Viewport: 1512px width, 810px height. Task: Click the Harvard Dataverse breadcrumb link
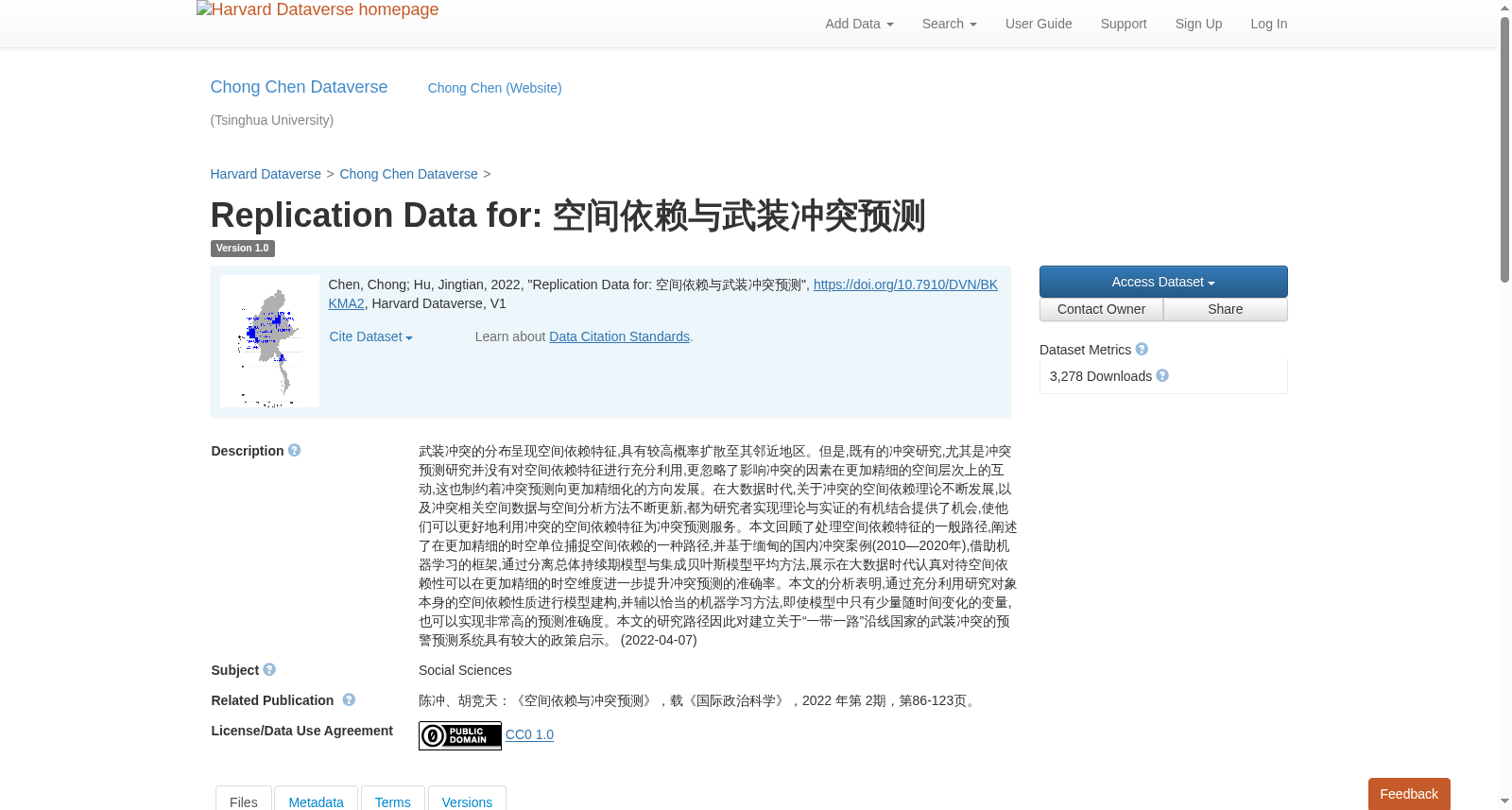tap(266, 174)
